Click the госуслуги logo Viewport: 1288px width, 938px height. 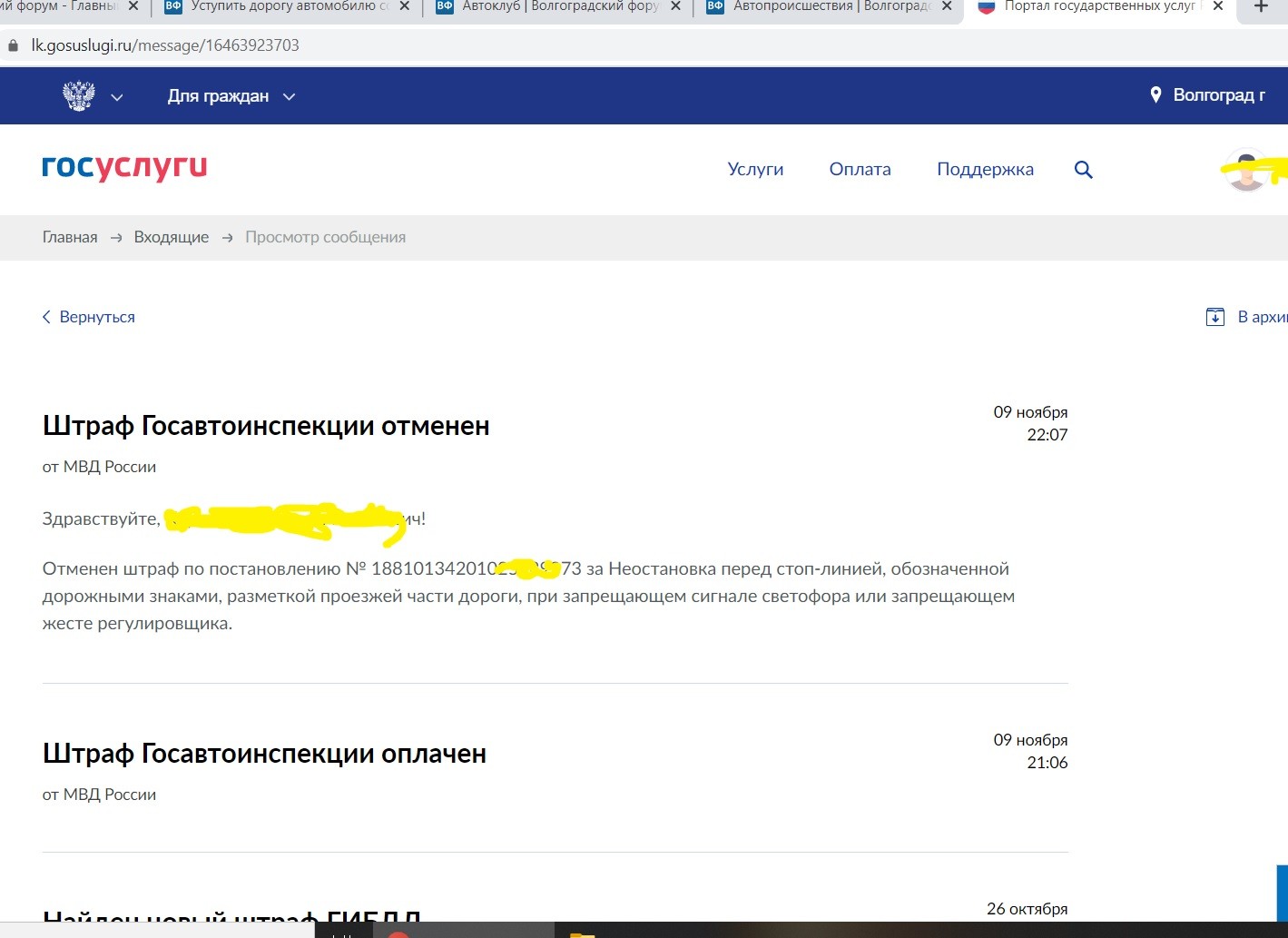click(x=124, y=167)
